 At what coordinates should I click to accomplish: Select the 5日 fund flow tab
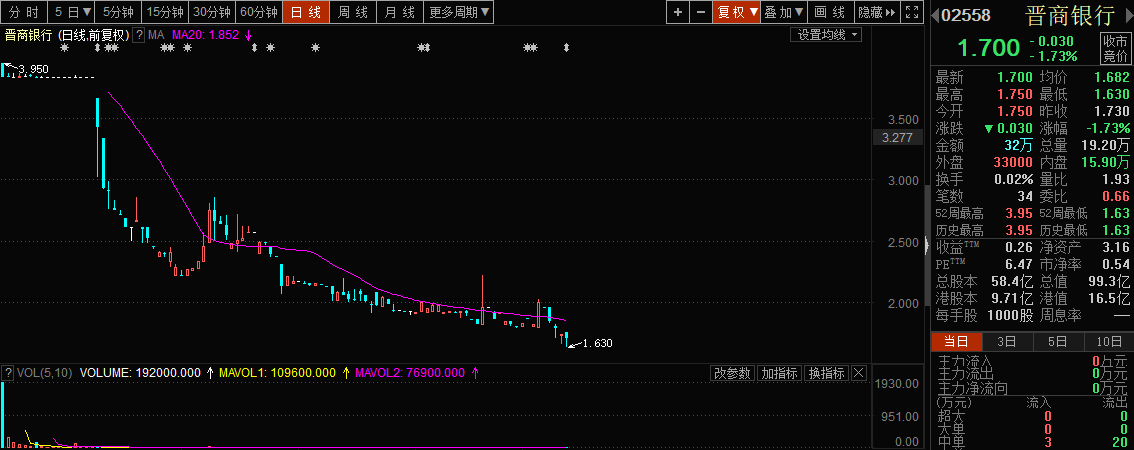(1057, 341)
